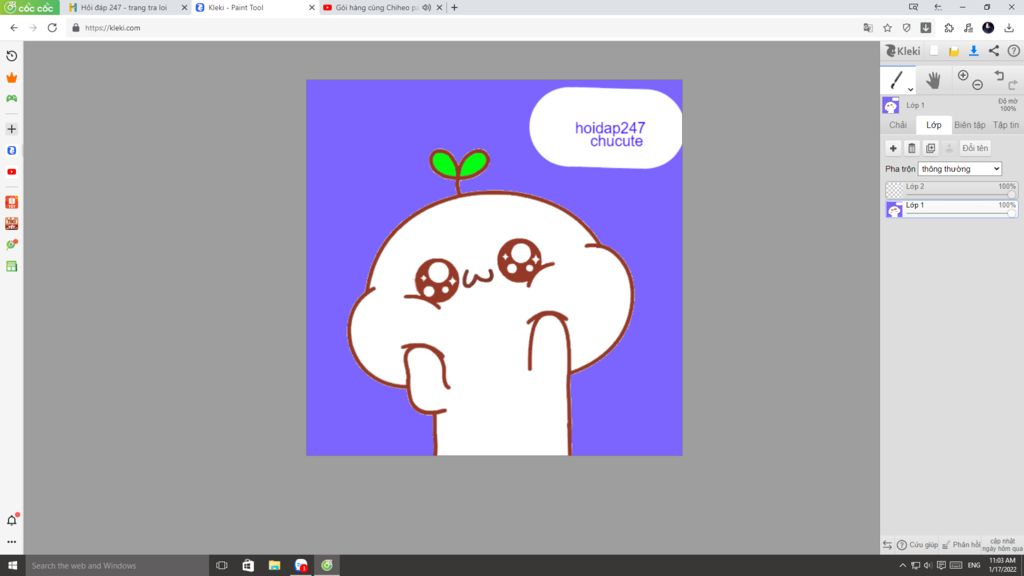Open the Pha trộn blend mode dropdown

tap(959, 168)
